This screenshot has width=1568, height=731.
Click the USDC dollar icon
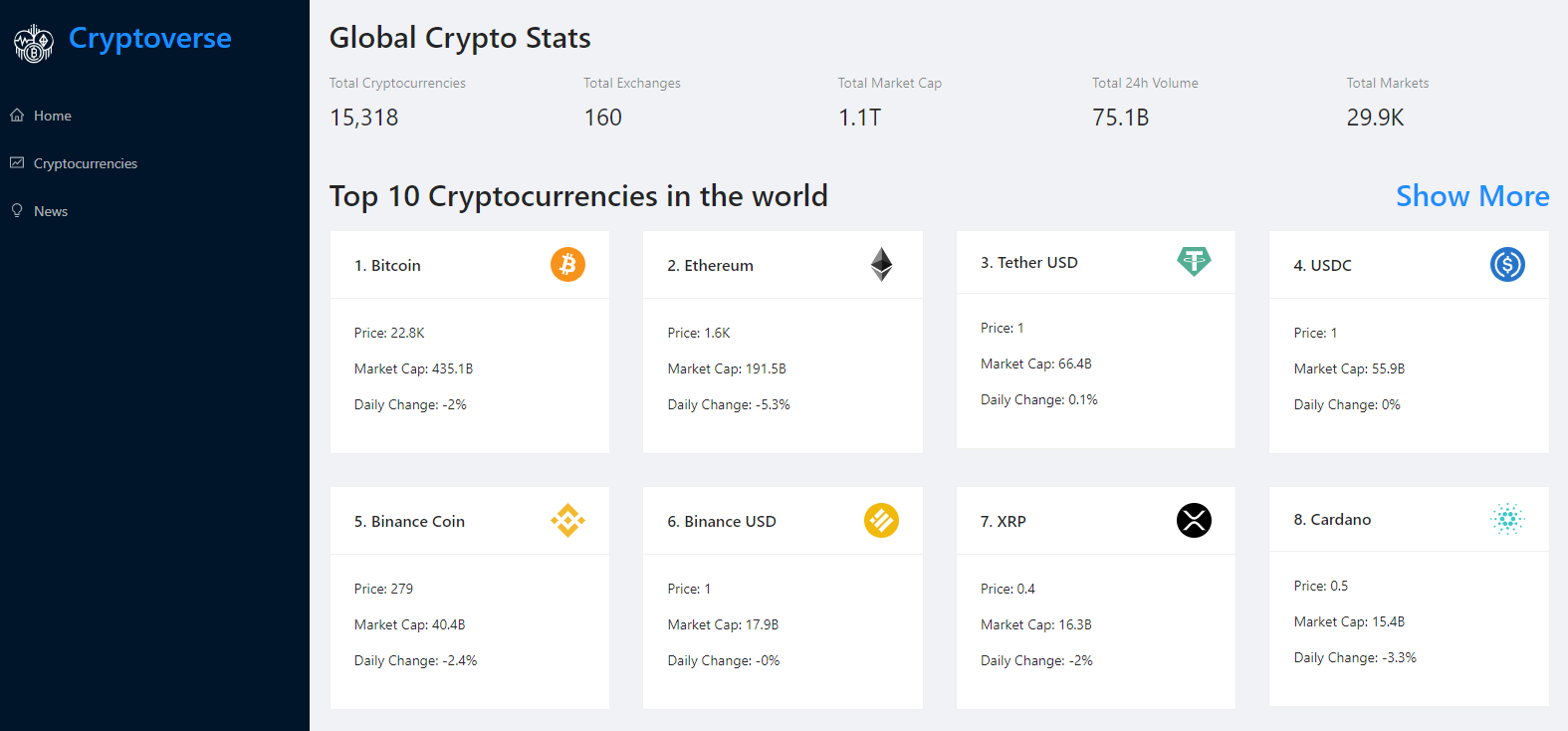(1507, 265)
